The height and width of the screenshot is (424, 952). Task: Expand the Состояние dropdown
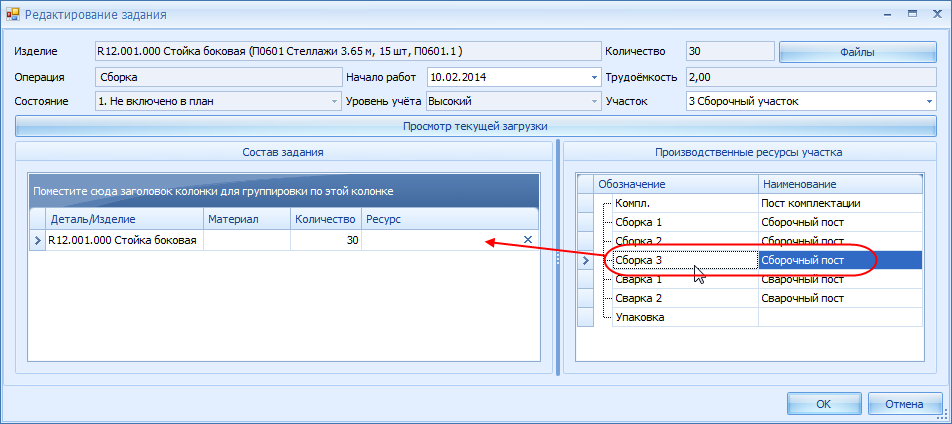pos(334,101)
